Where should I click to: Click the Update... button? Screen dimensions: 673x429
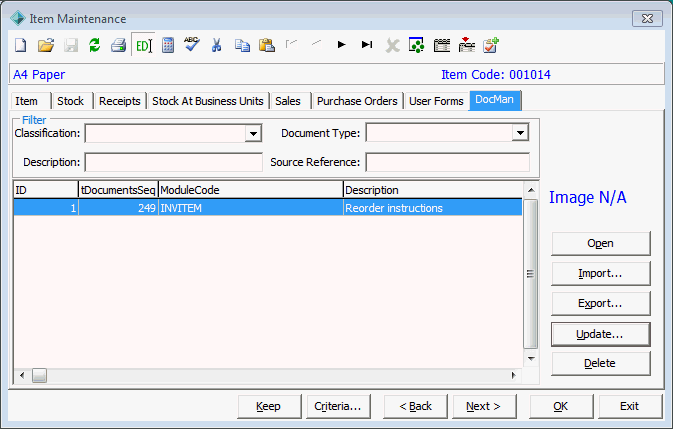click(600, 334)
